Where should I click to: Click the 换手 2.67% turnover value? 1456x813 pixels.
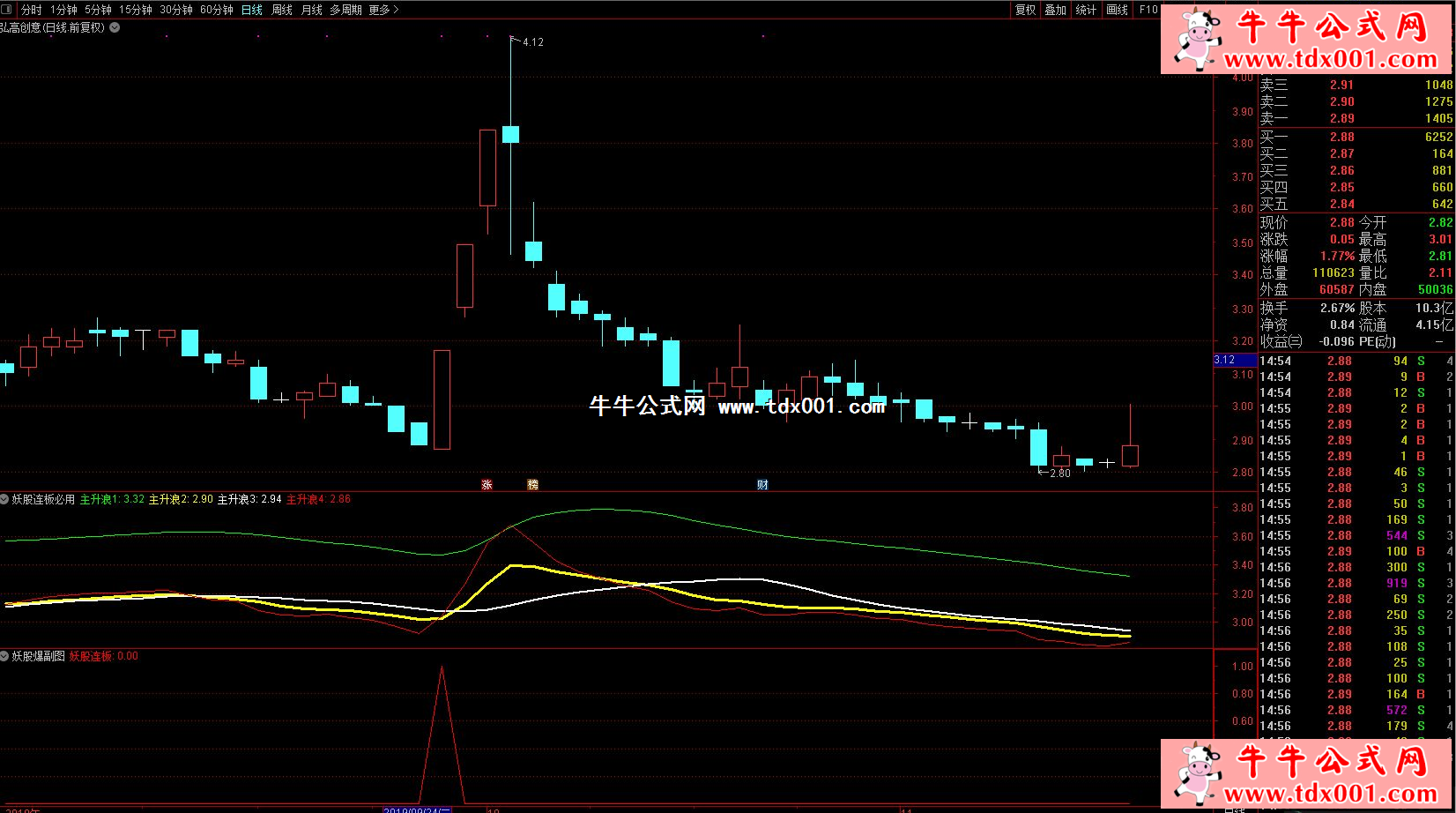point(1338,308)
